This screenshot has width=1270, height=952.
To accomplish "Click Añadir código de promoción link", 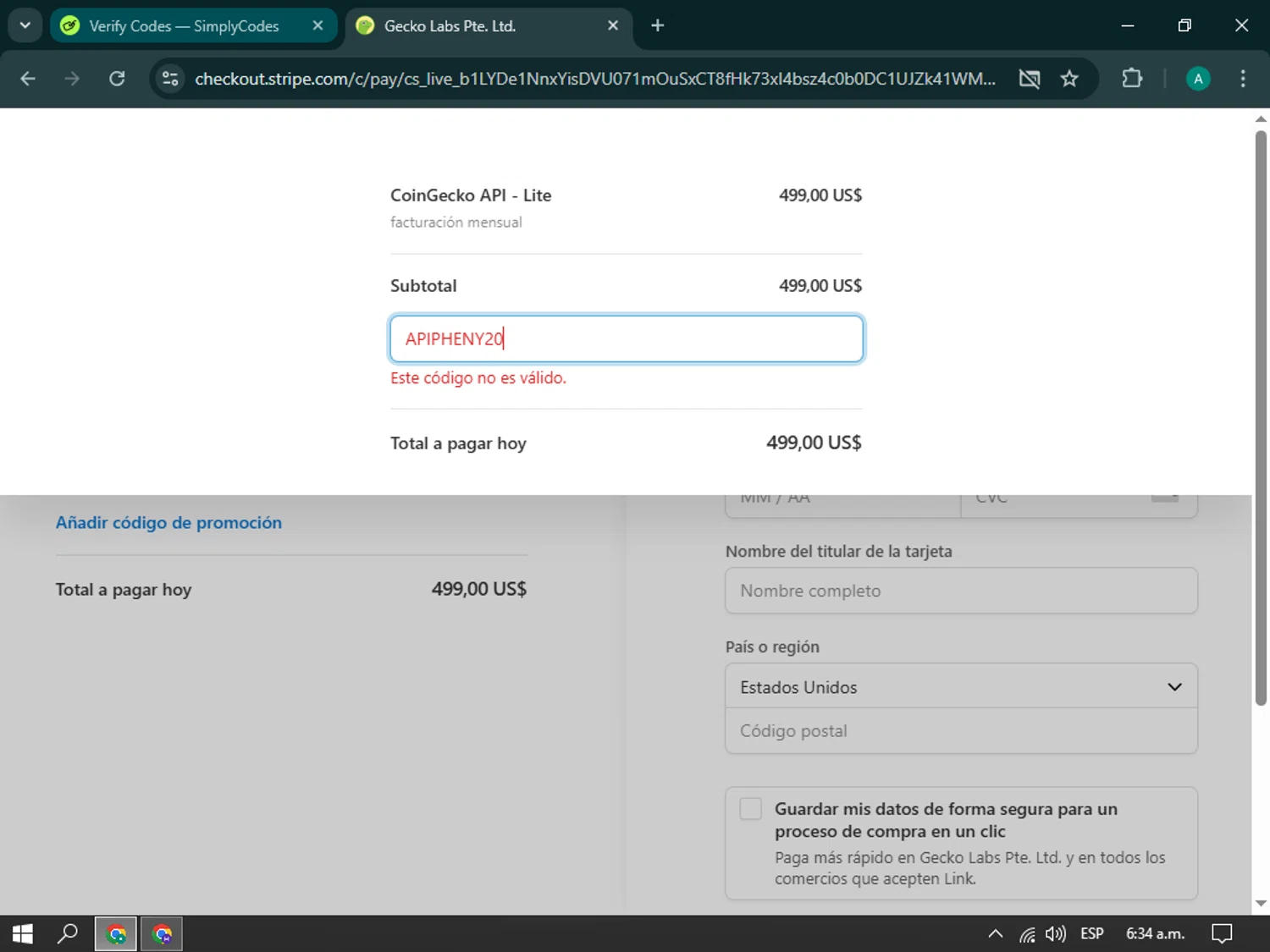I will click(168, 522).
